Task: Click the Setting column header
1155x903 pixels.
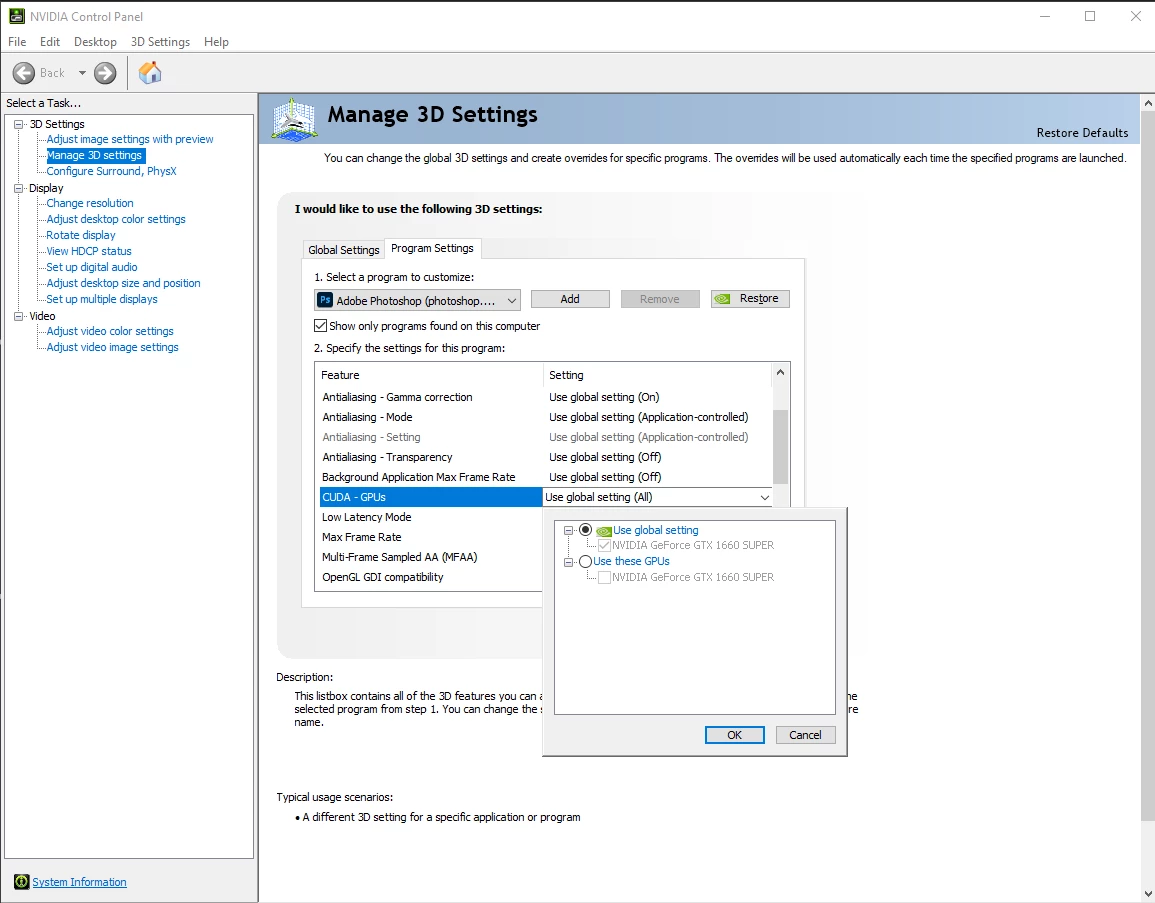Action: click(x=657, y=375)
